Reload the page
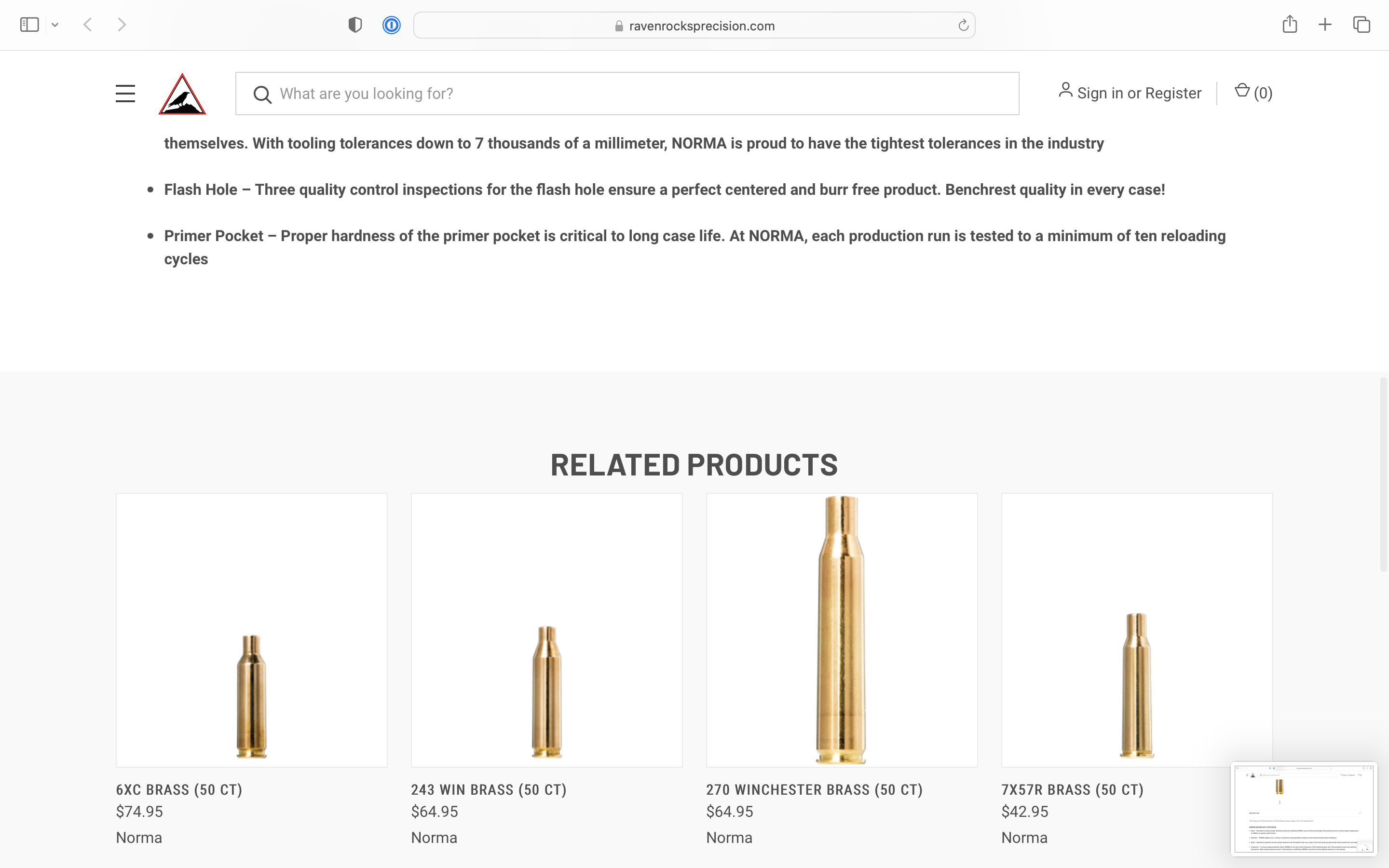The width and height of the screenshot is (1389, 868). point(963,26)
